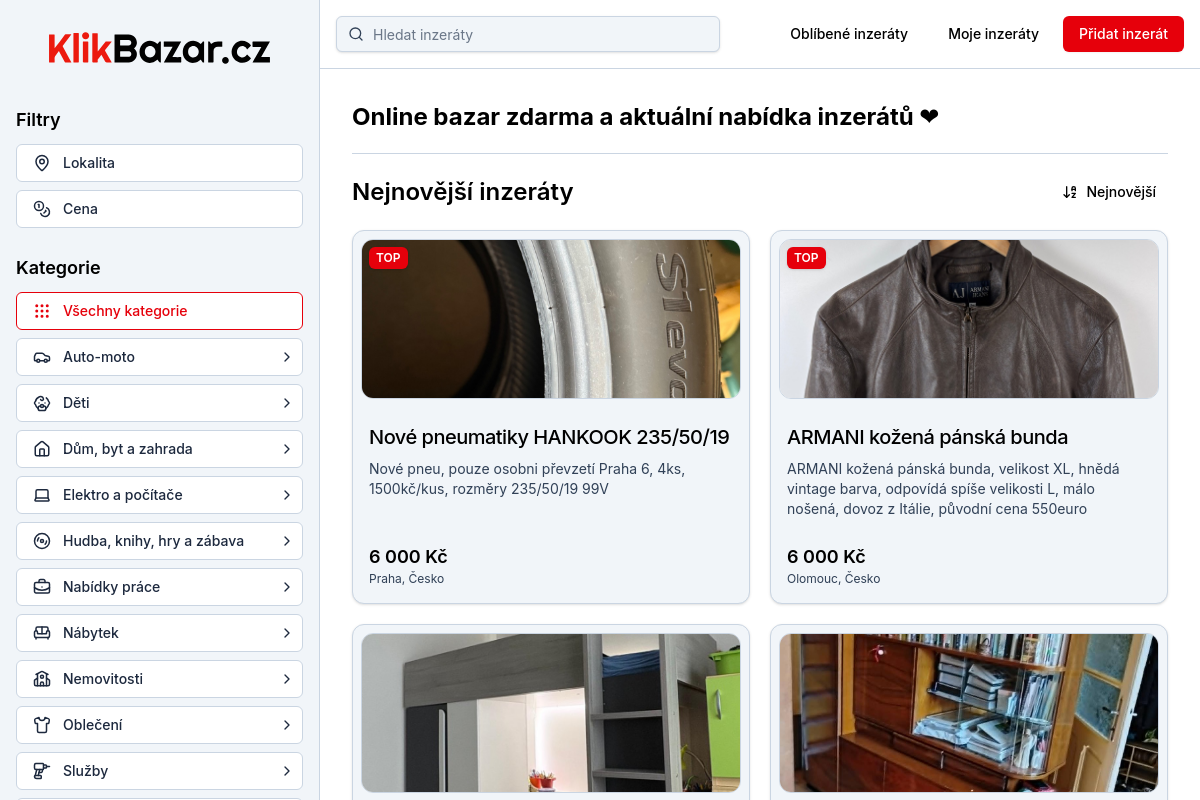
Task: Click the Nabídky práce briefcase icon
Action: [x=42, y=587]
